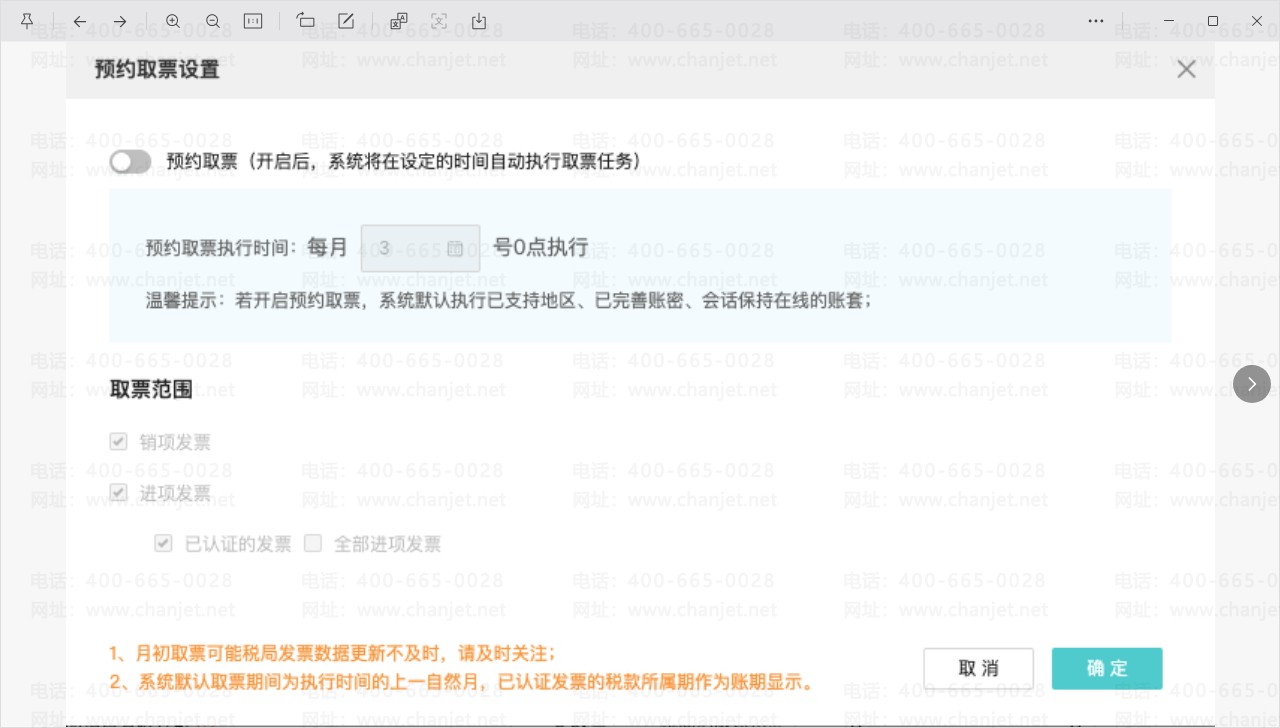
Task: Zoom in using the magnifier plus icon
Action: (173, 21)
